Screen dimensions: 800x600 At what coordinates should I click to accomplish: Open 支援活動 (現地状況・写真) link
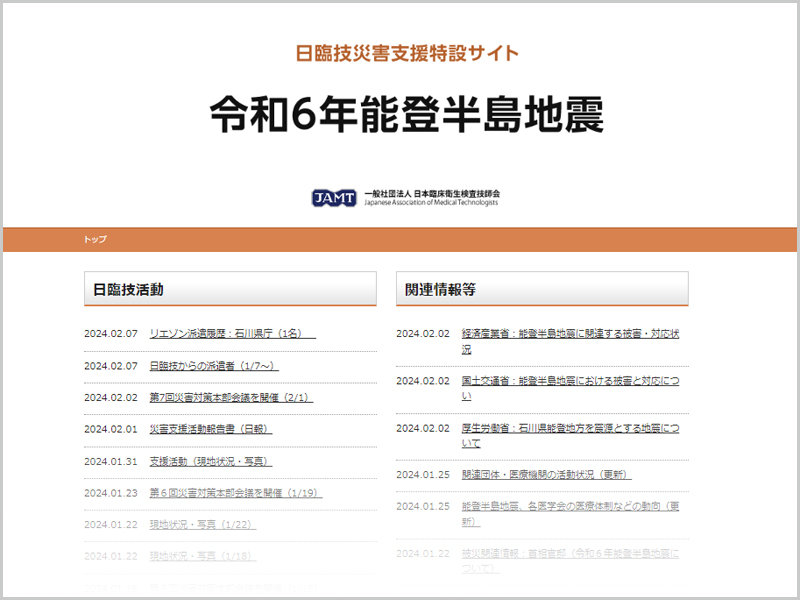(x=210, y=461)
